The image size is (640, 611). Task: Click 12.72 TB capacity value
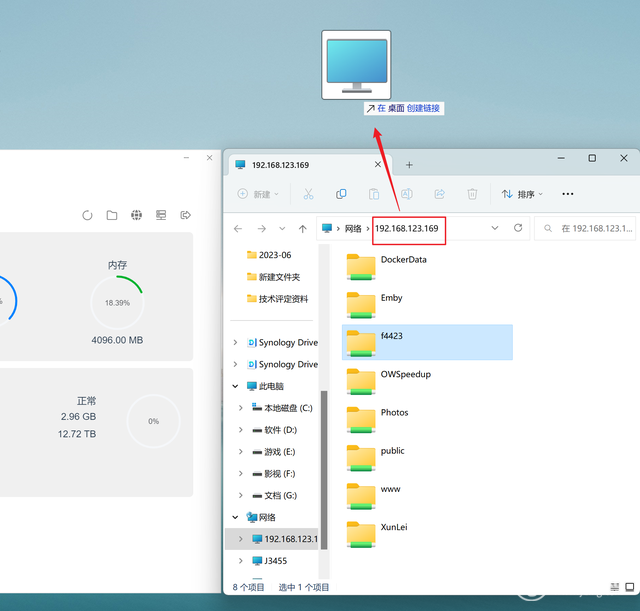(77, 434)
